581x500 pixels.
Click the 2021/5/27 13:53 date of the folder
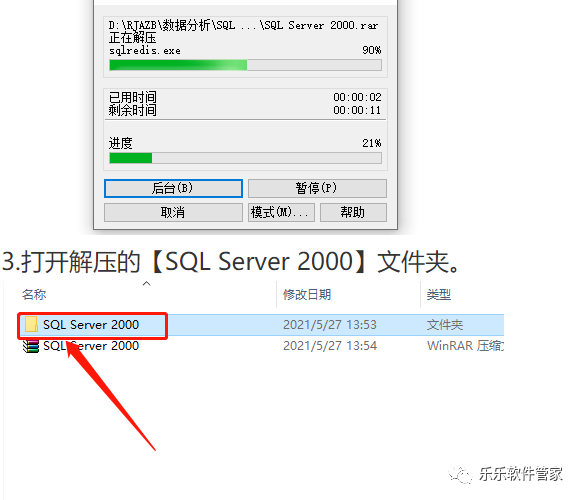(x=330, y=325)
